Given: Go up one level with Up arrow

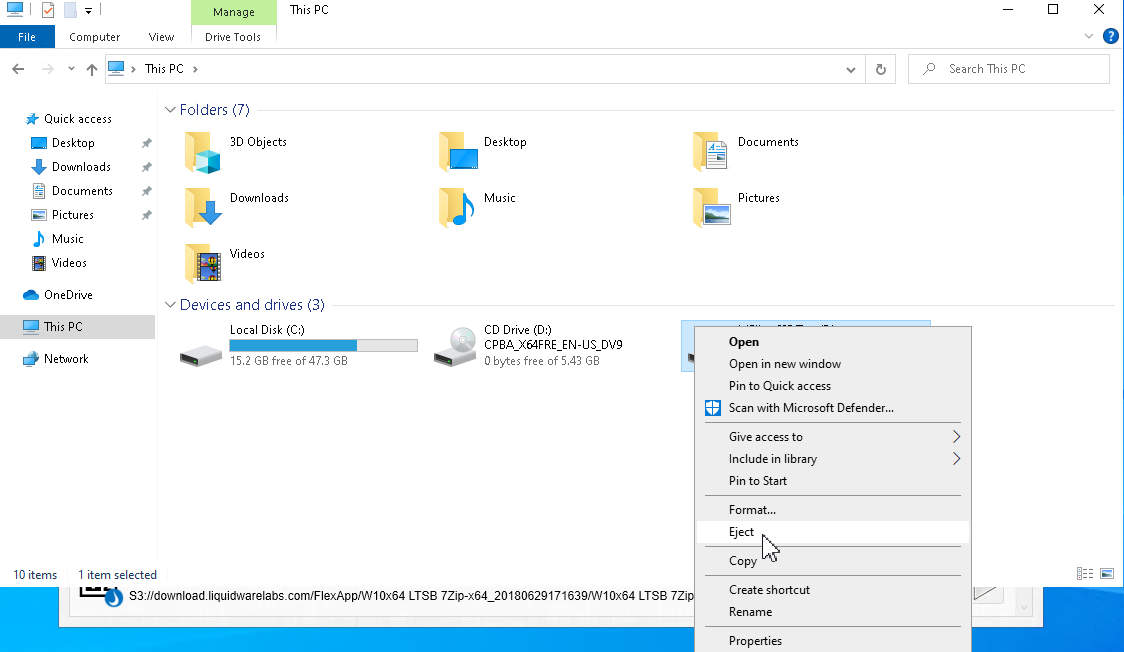Looking at the screenshot, I should (x=92, y=69).
